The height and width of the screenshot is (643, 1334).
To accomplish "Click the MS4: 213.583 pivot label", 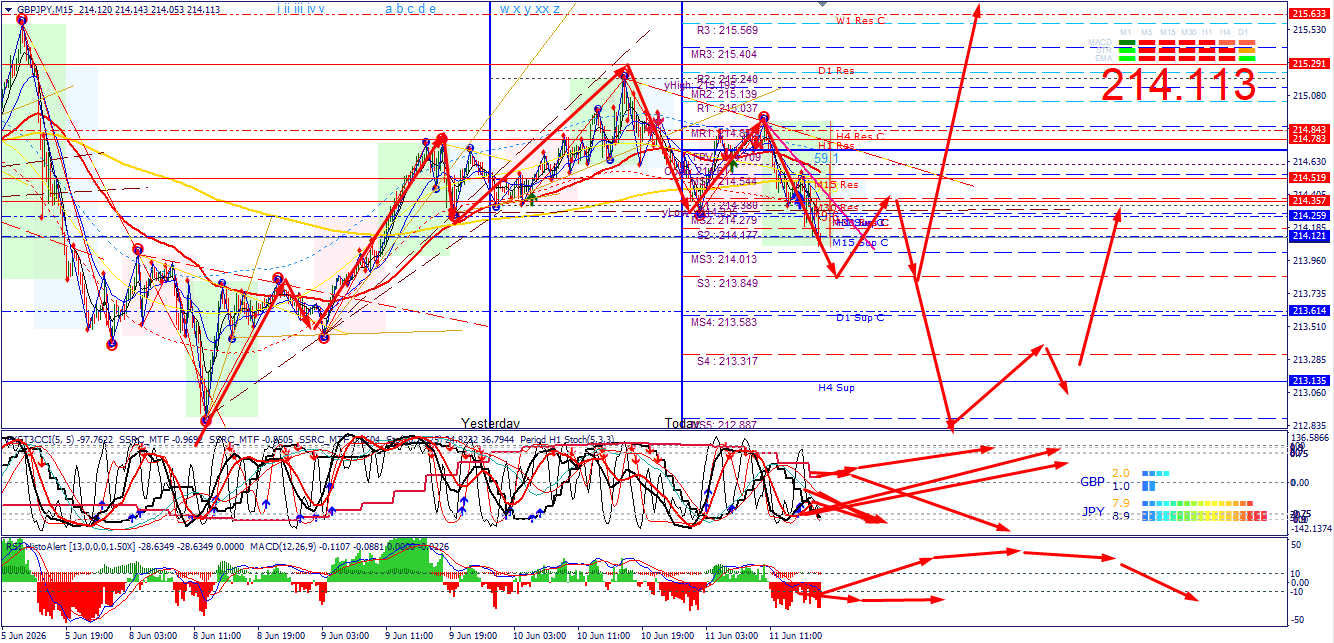I will point(724,322).
